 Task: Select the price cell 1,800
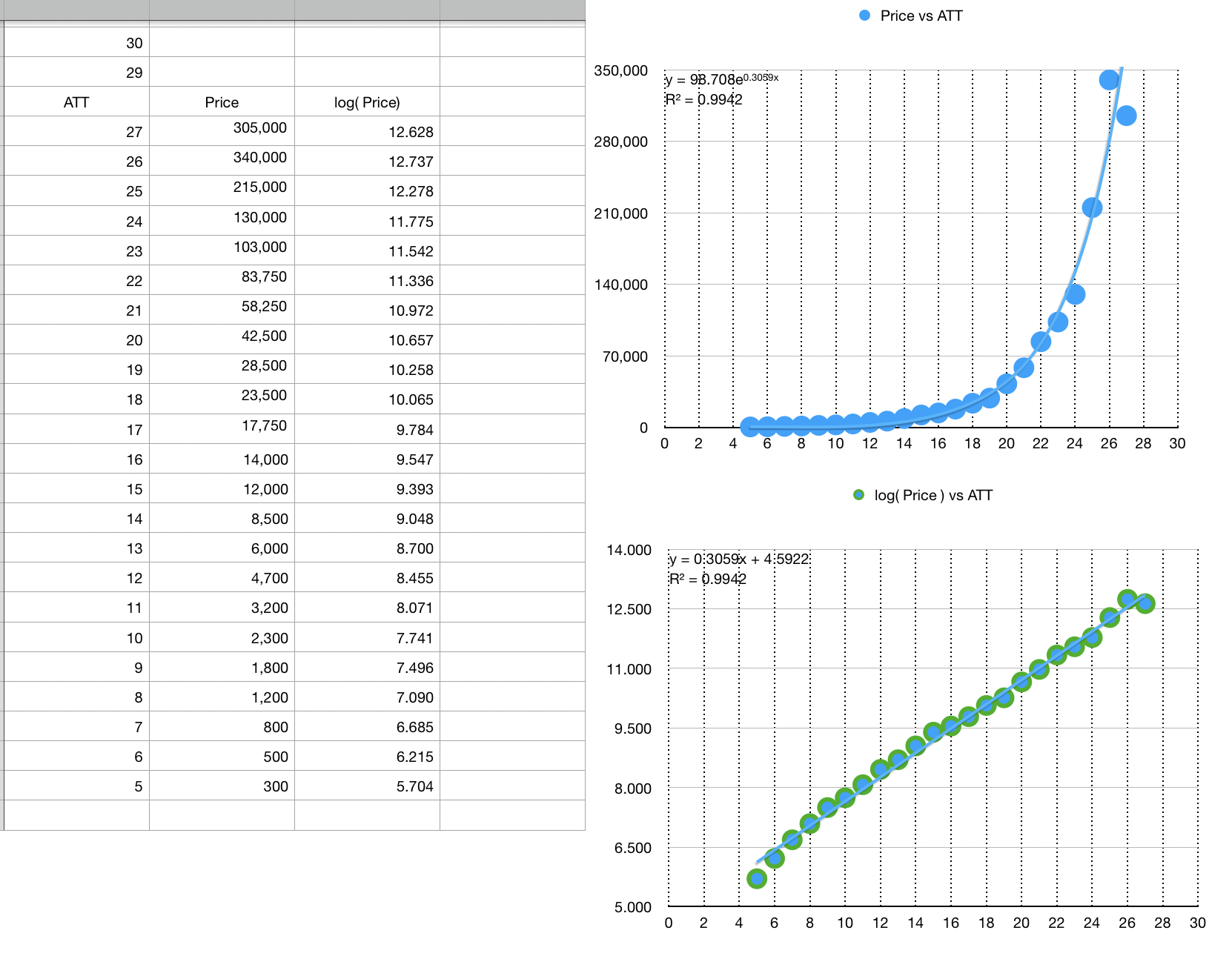tap(222, 667)
